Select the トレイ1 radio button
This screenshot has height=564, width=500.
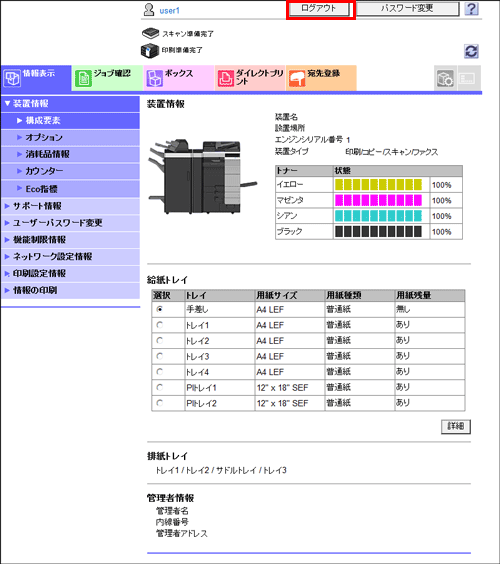(160, 325)
